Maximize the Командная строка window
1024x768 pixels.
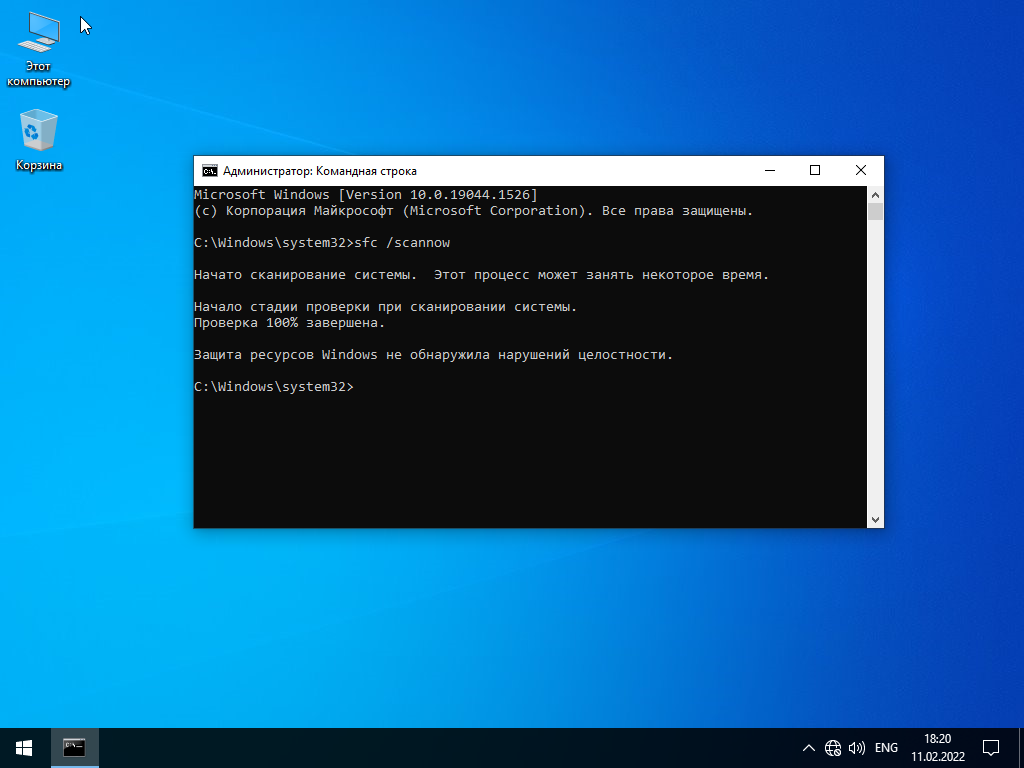[815, 170]
